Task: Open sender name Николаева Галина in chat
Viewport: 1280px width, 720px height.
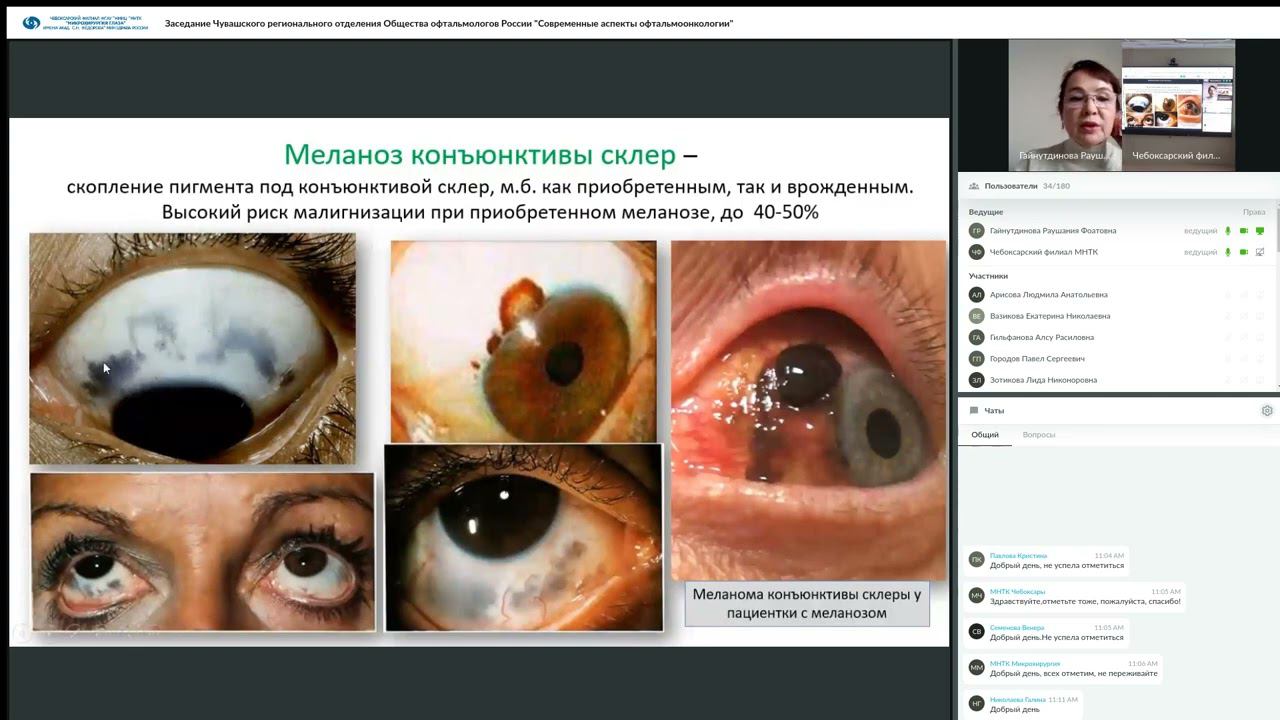Action: (x=1017, y=699)
